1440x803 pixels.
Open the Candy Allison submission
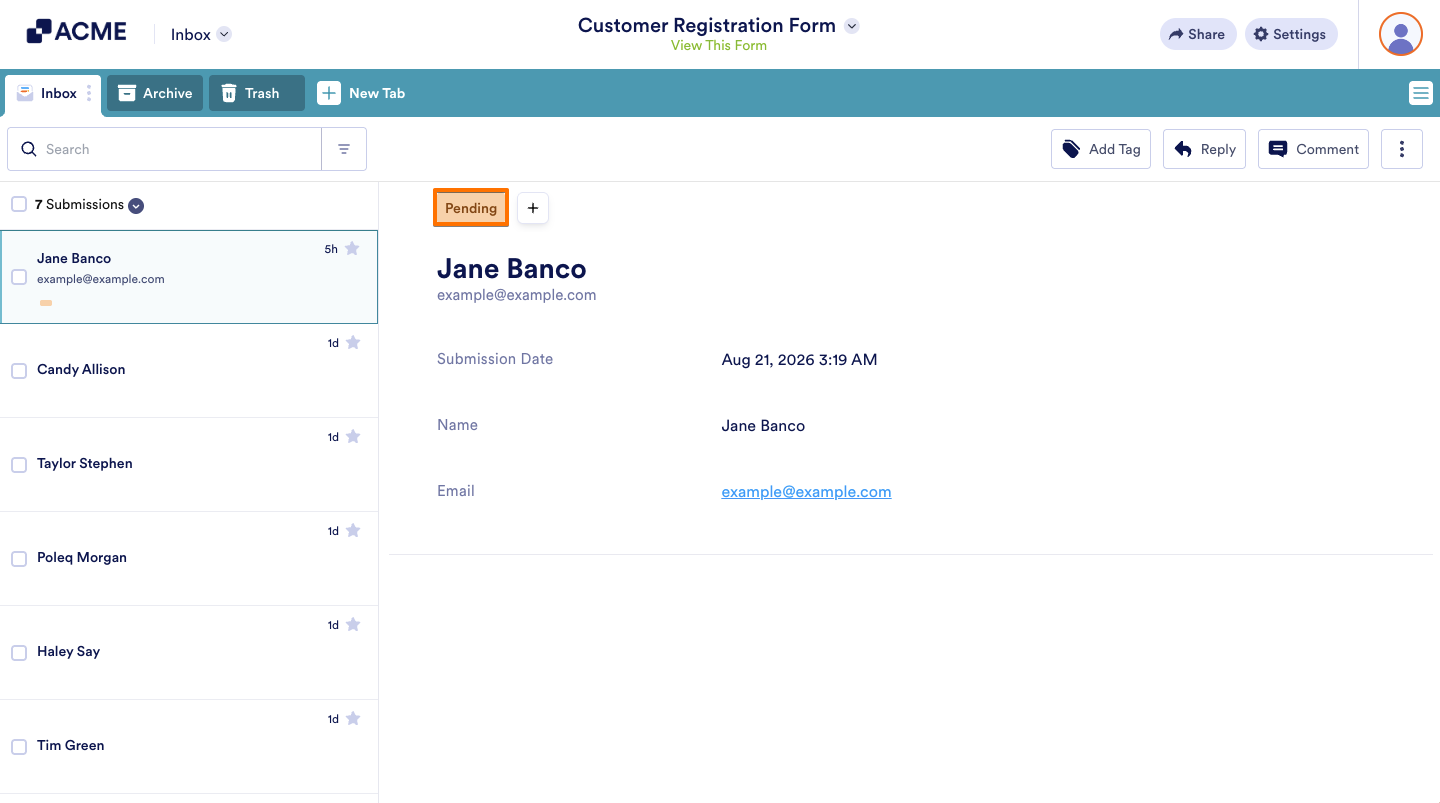[x=189, y=371]
